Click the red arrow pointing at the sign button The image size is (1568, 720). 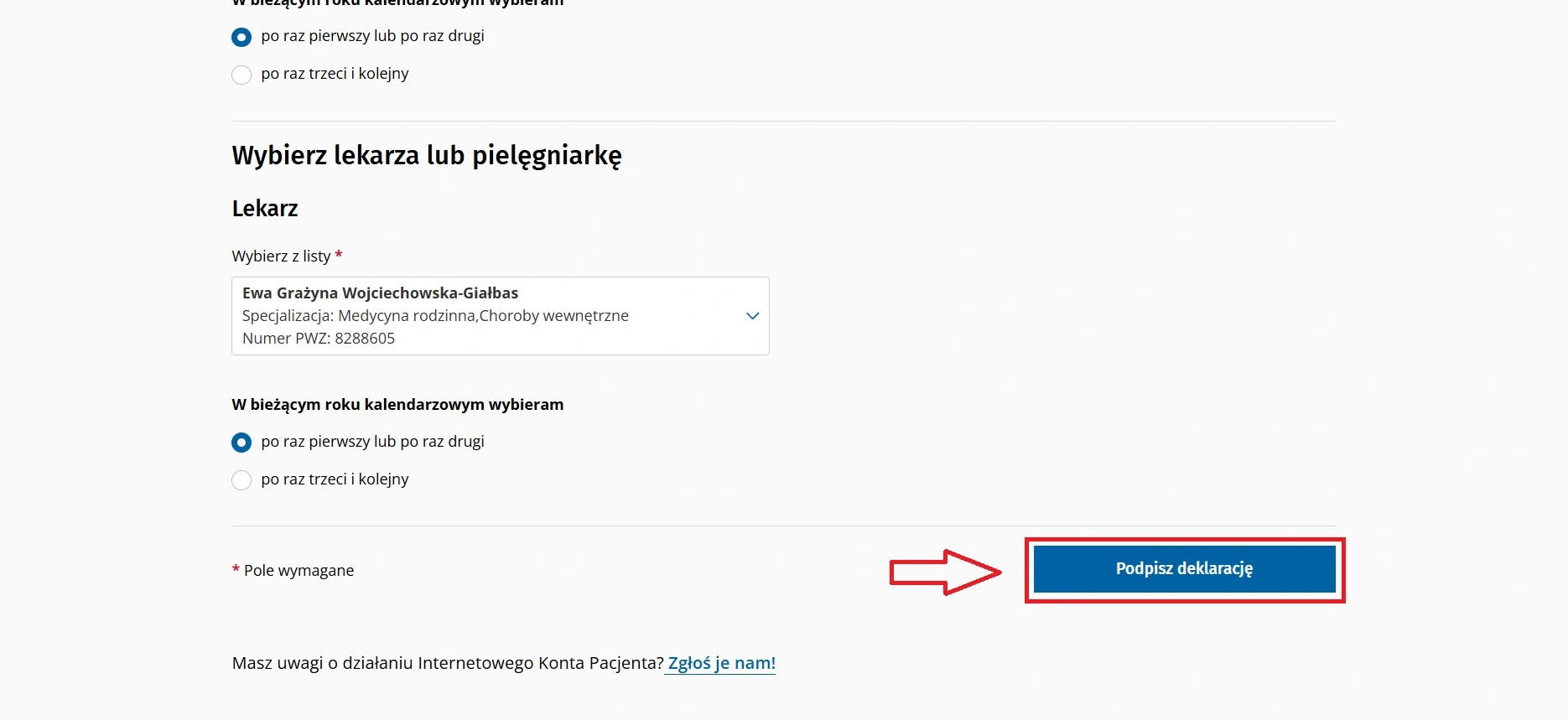point(945,572)
